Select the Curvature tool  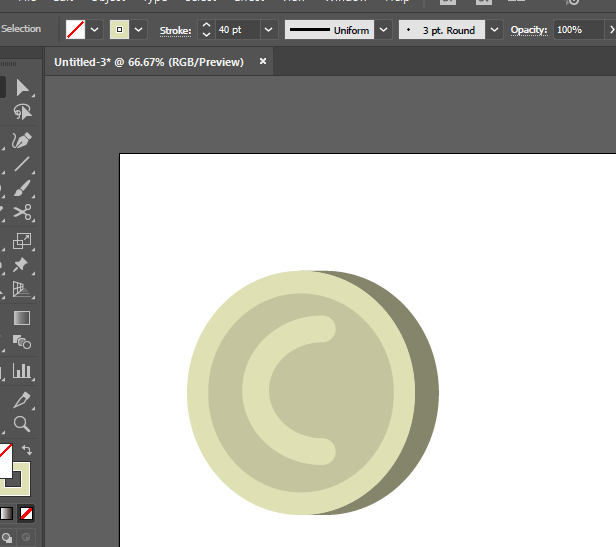click(22, 140)
